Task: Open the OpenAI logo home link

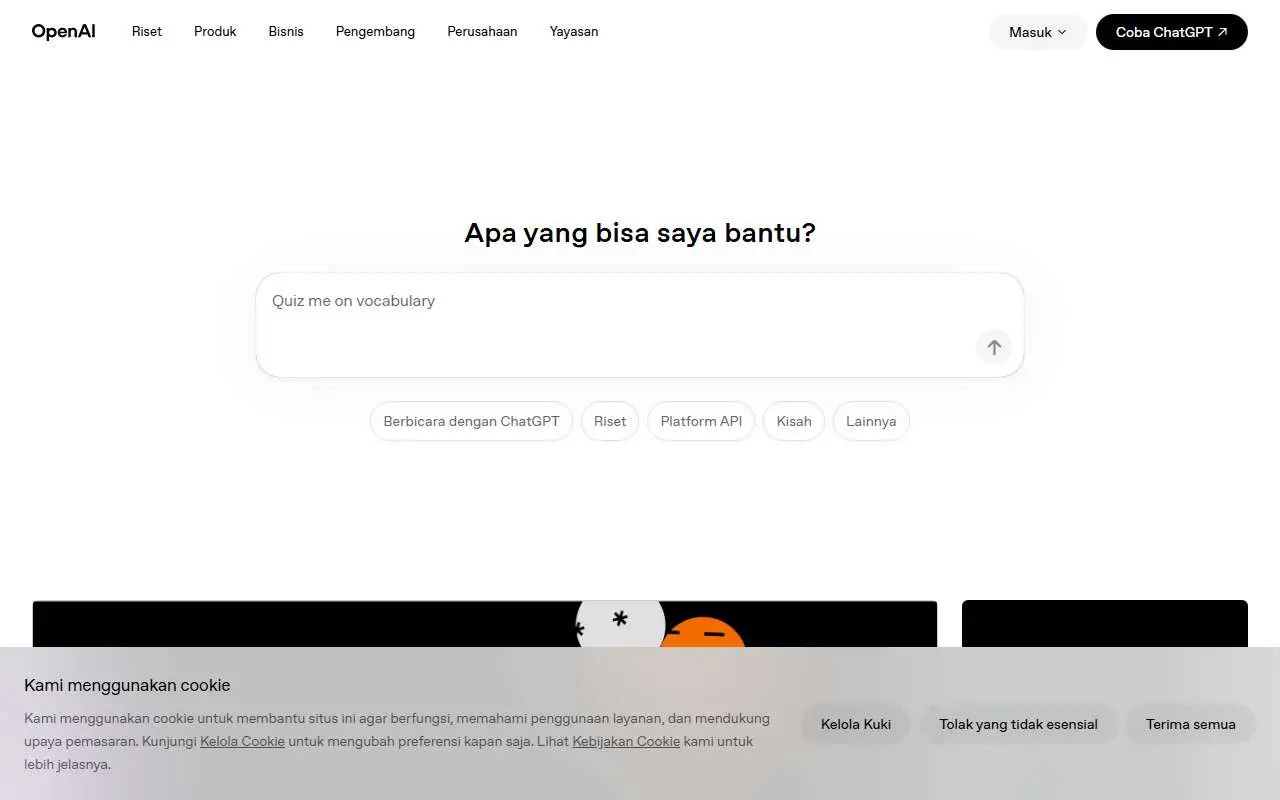Action: 63,31
